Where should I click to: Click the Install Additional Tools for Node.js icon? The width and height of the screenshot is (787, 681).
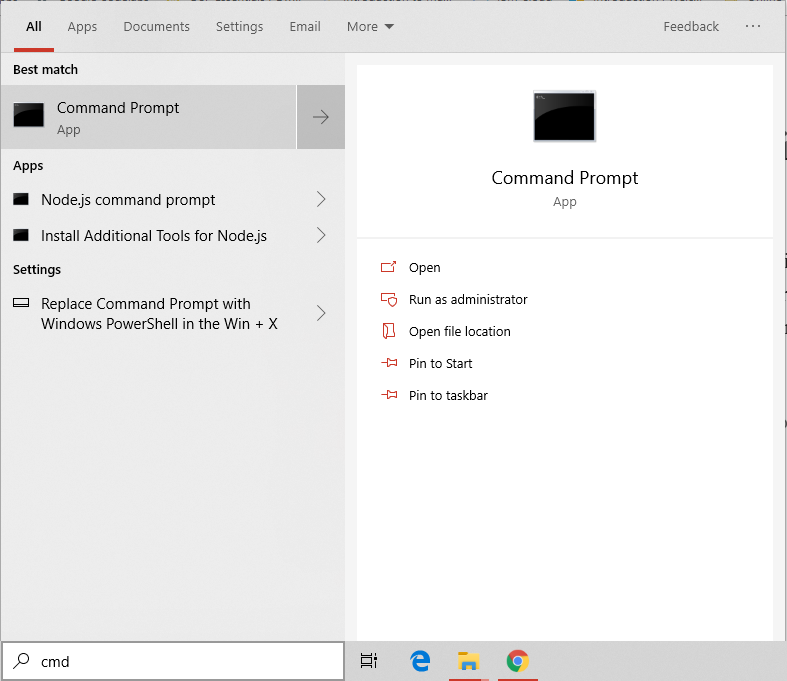click(21, 235)
